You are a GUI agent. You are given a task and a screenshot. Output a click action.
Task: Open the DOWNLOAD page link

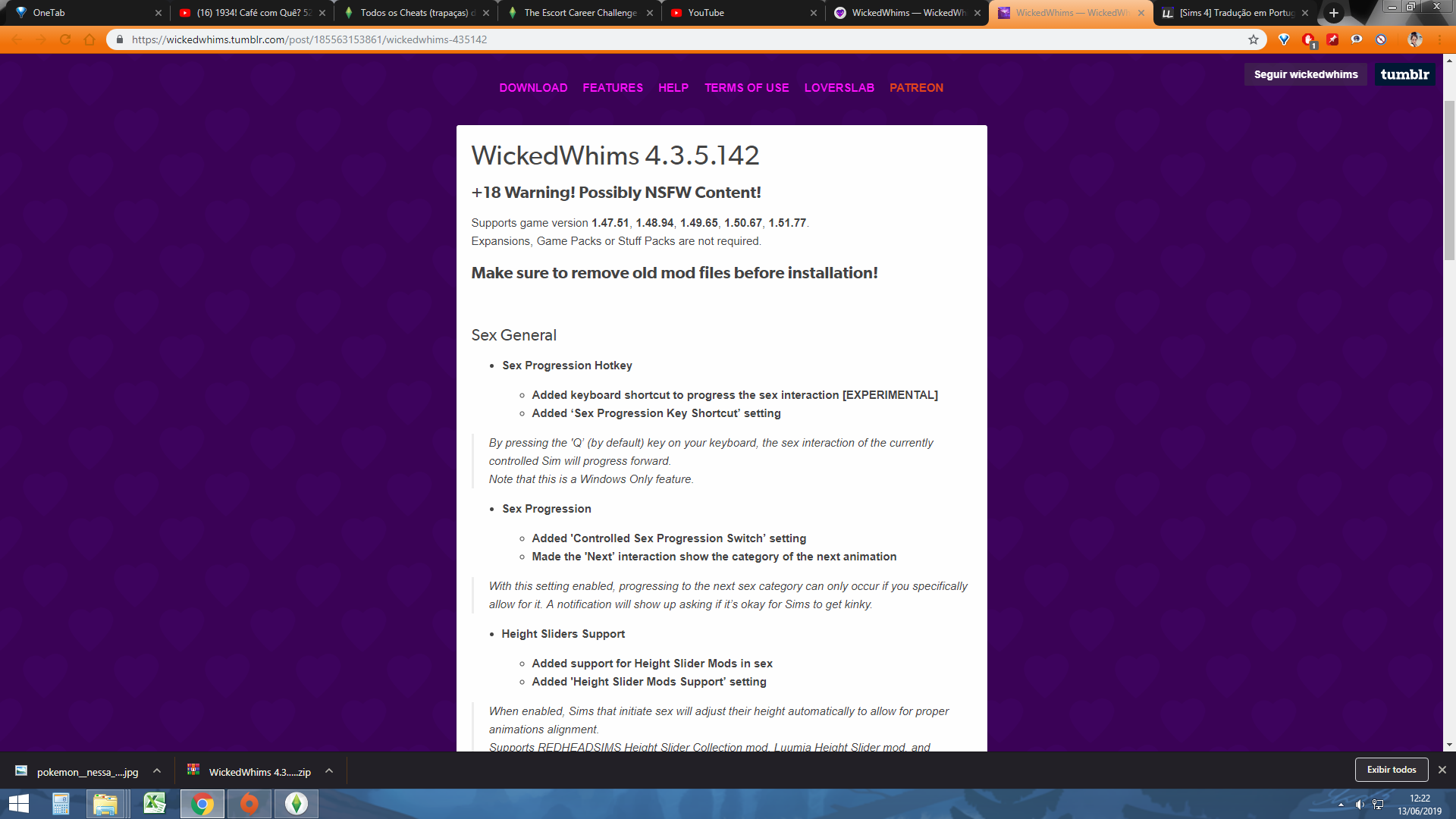[533, 88]
